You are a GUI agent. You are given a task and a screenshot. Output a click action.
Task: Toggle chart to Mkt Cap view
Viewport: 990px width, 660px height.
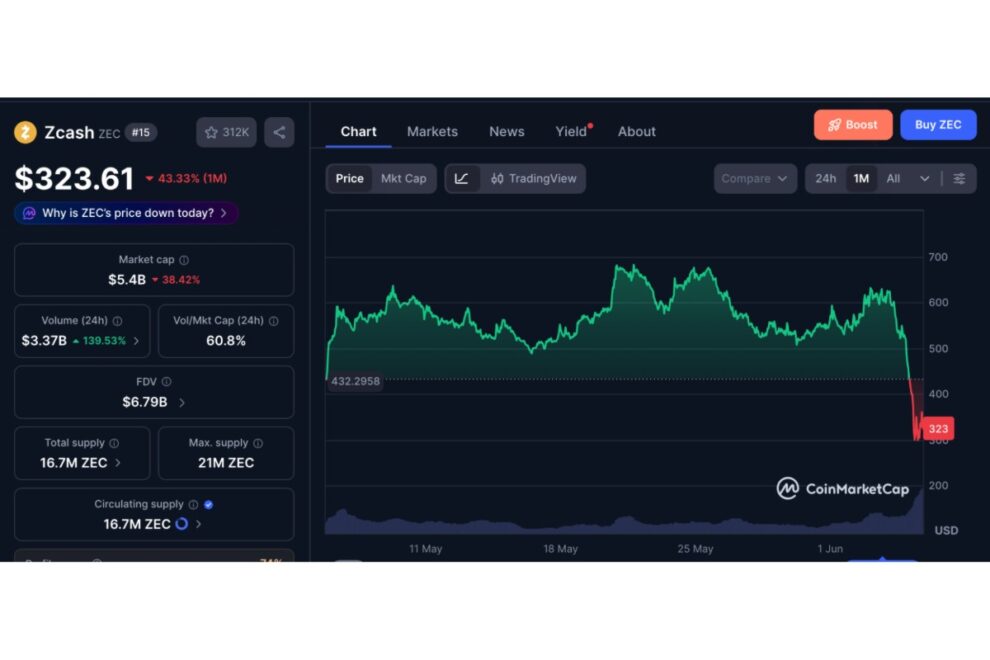coord(403,179)
